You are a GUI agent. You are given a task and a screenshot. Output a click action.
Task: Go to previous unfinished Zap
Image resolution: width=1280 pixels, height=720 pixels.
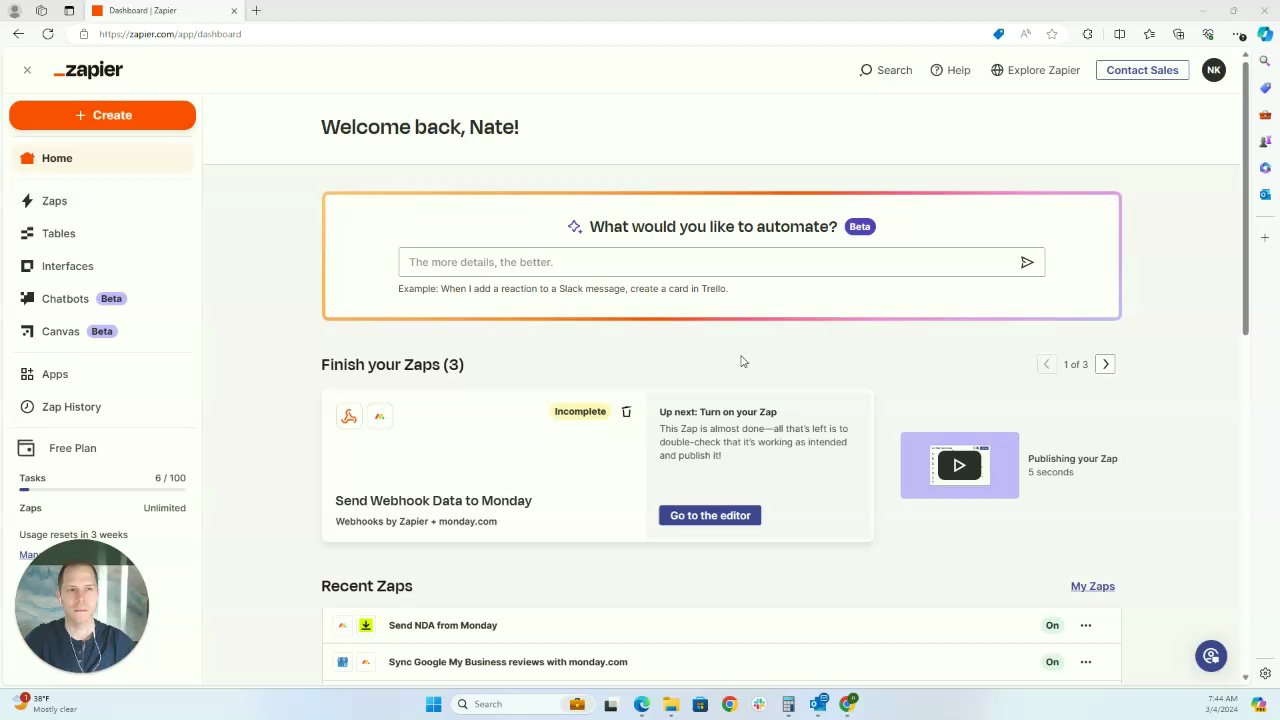click(1046, 364)
